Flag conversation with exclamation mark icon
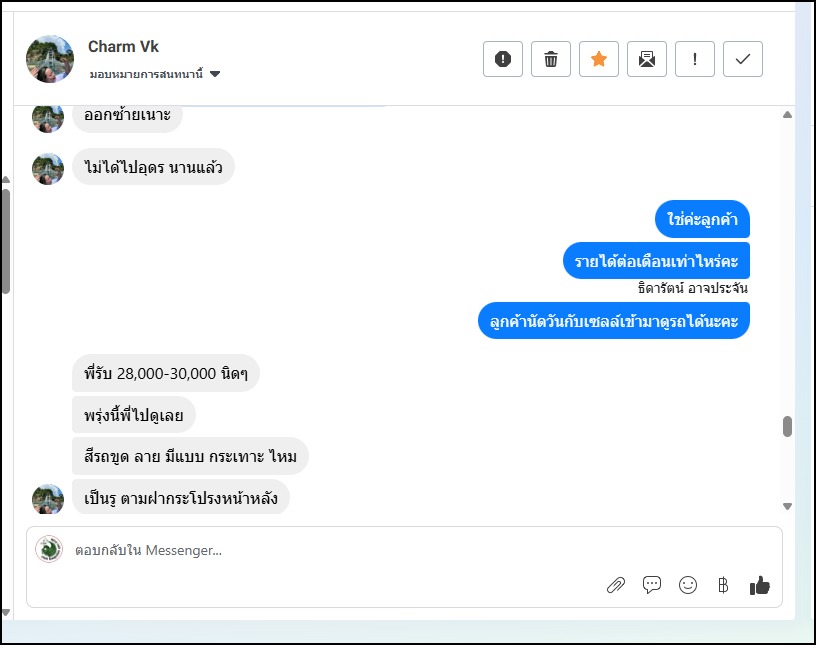 pos(695,59)
